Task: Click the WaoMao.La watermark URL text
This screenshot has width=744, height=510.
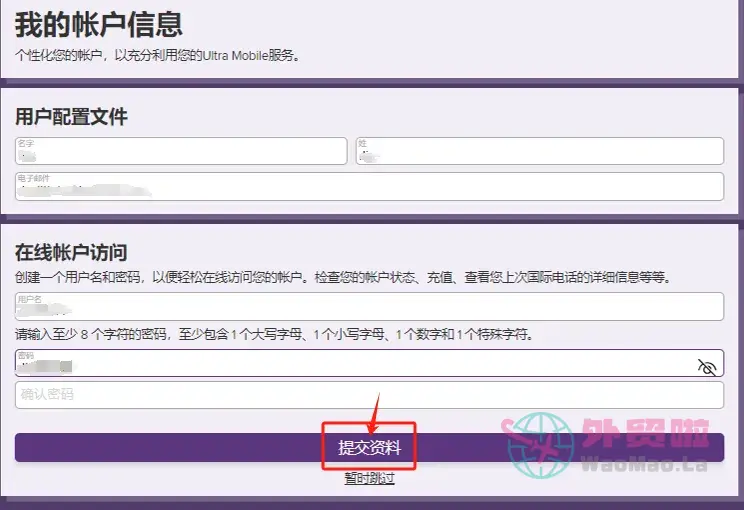Action: point(645,464)
